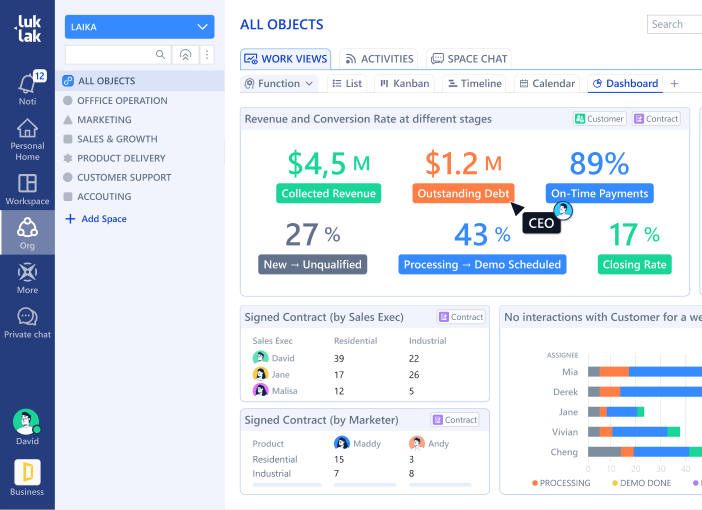
Task: Add a new view with plus button
Action: point(674,84)
